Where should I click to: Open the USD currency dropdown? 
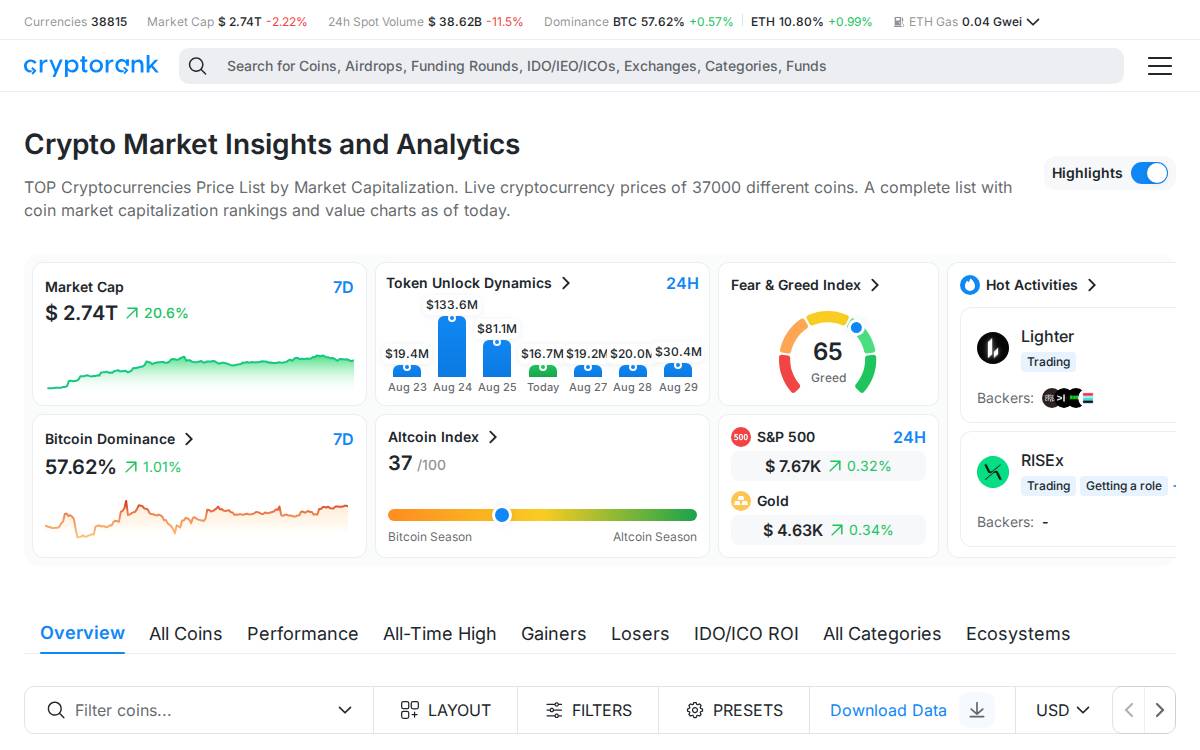[1063, 710]
